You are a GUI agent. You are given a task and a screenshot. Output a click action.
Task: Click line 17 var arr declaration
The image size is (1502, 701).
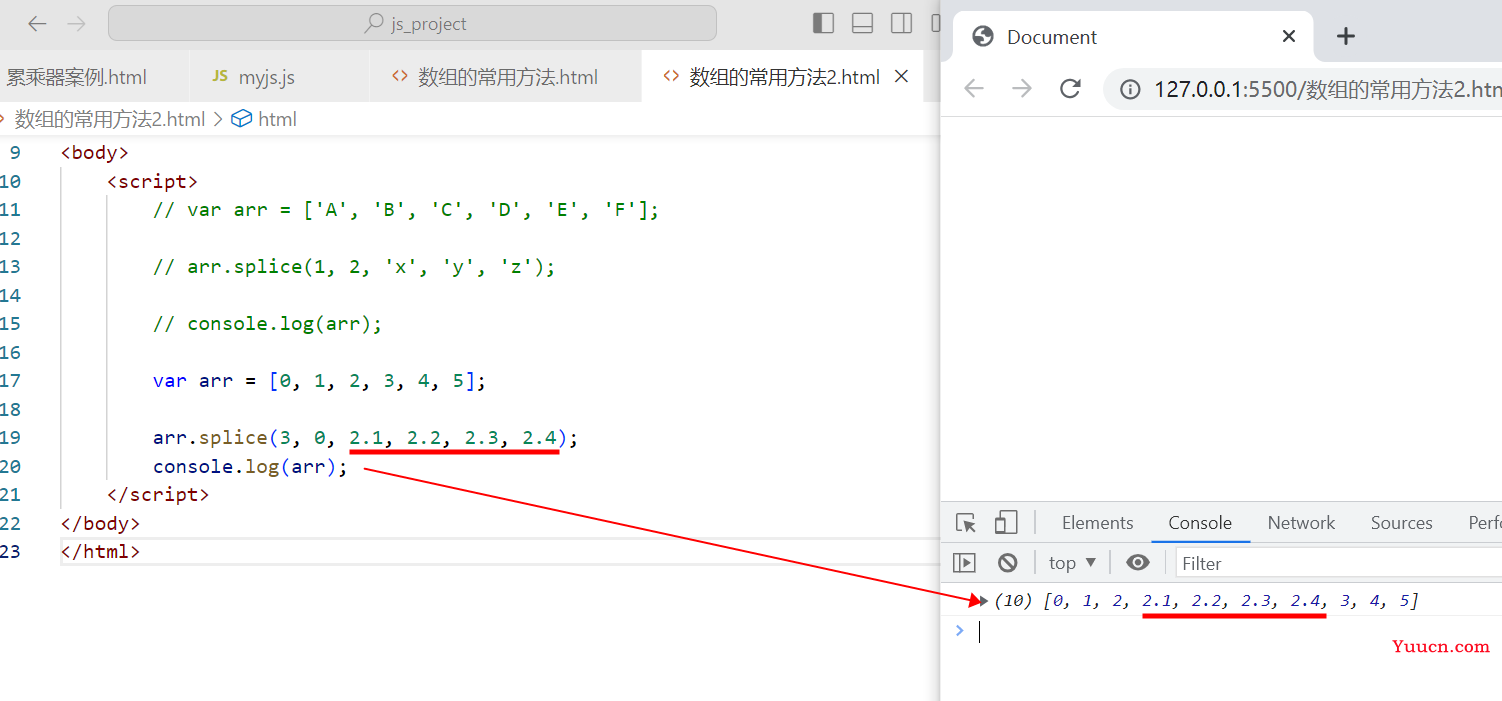[x=319, y=381]
